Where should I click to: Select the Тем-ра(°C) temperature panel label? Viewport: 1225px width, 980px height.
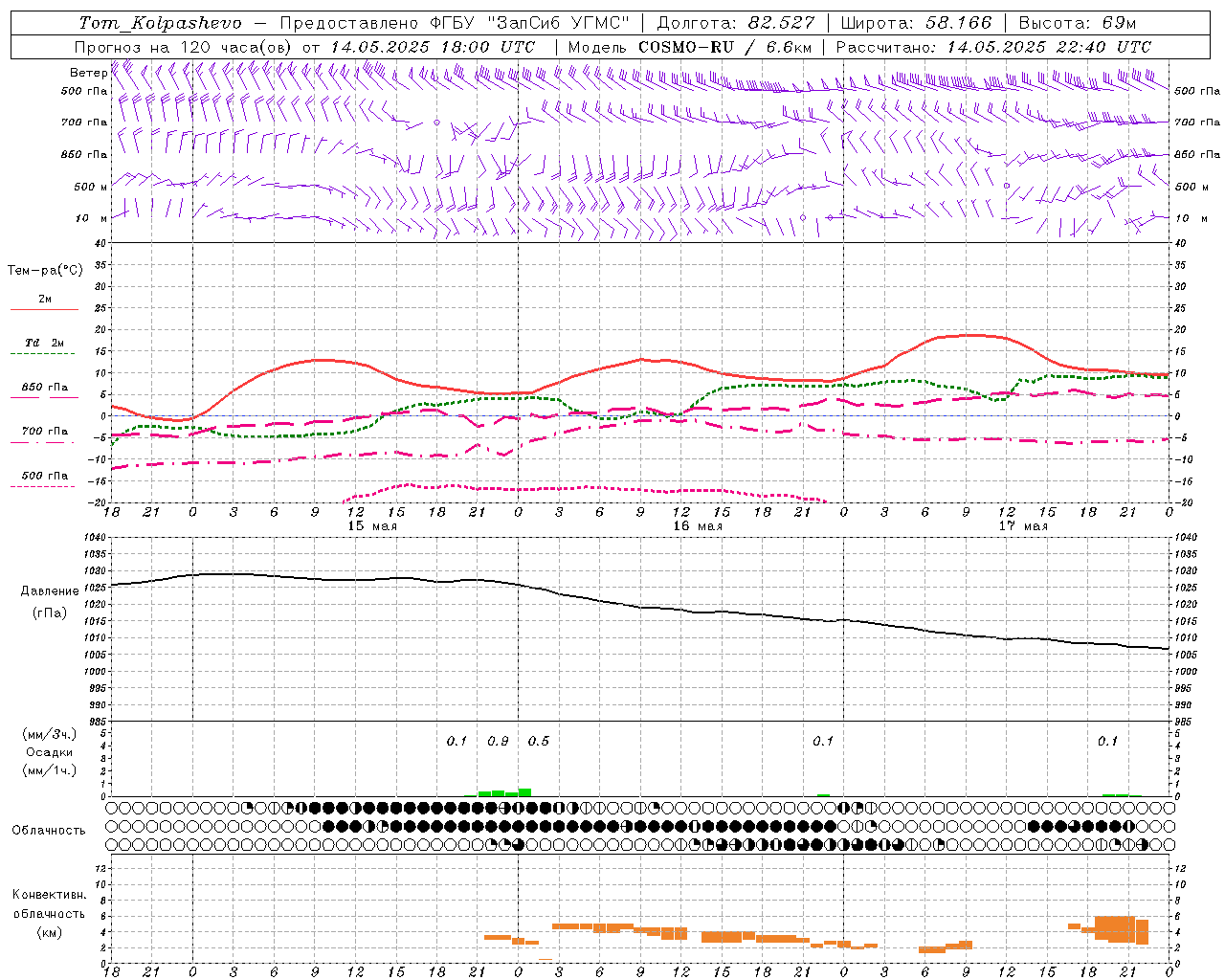click(x=45, y=271)
